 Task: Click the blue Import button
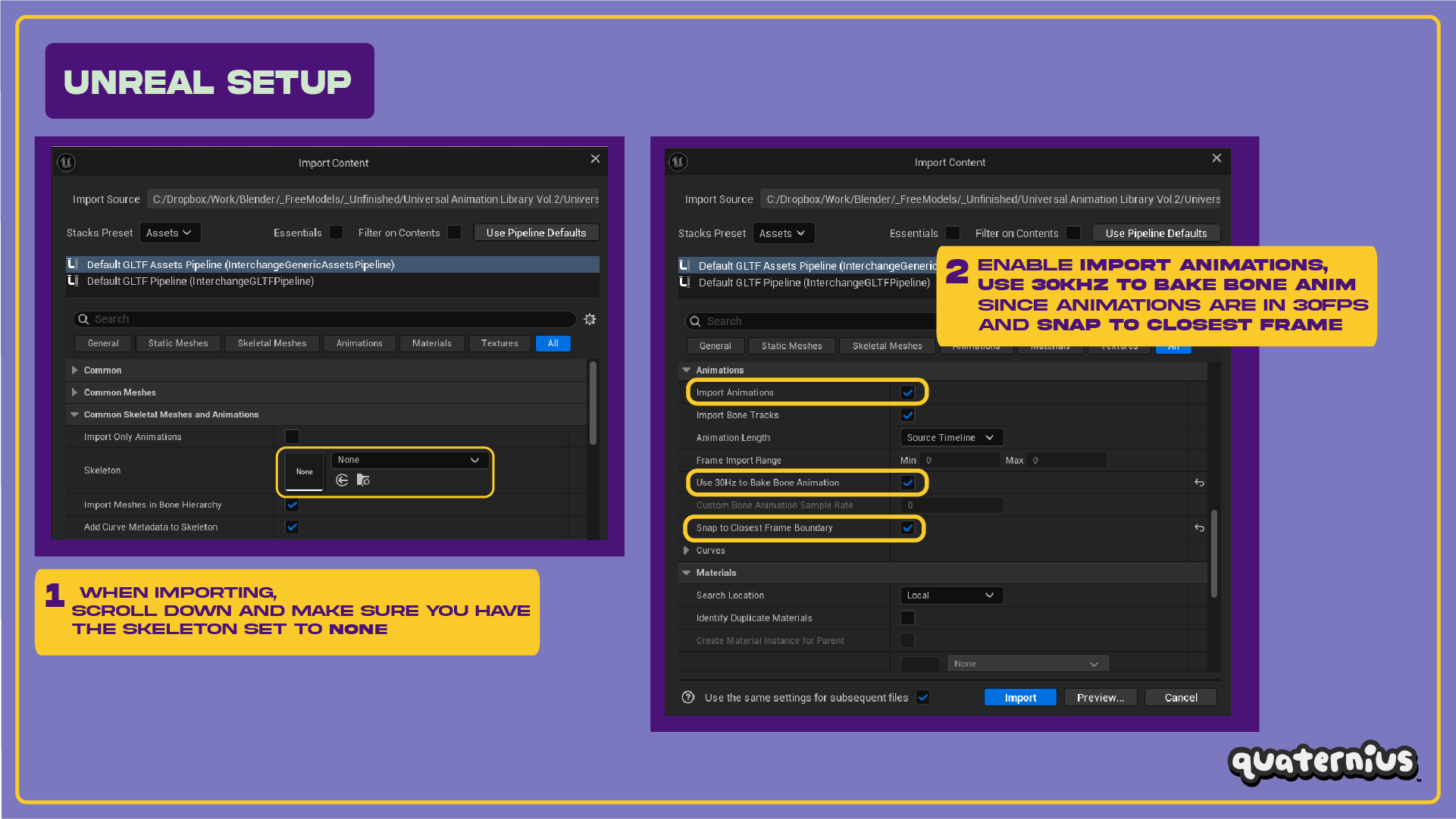pyautogui.click(x=1020, y=698)
